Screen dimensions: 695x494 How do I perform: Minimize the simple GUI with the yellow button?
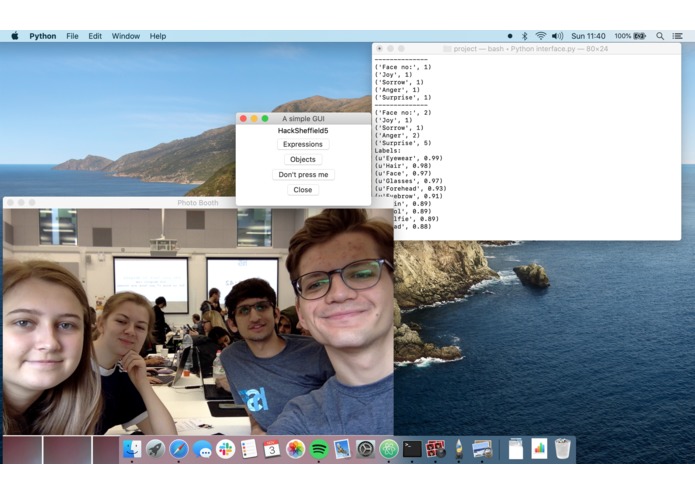tap(254, 119)
